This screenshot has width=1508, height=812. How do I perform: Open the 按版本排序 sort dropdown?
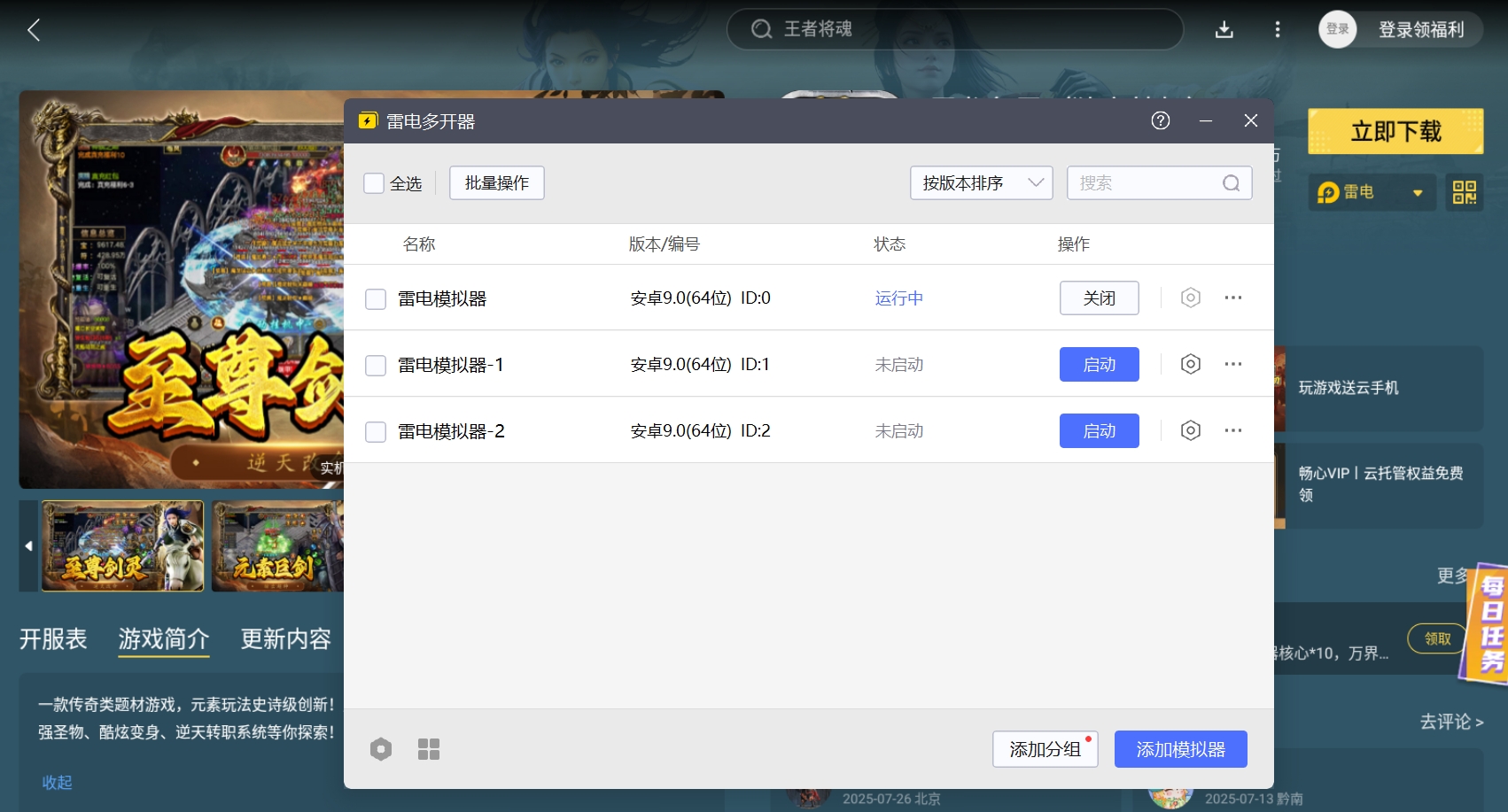point(982,183)
